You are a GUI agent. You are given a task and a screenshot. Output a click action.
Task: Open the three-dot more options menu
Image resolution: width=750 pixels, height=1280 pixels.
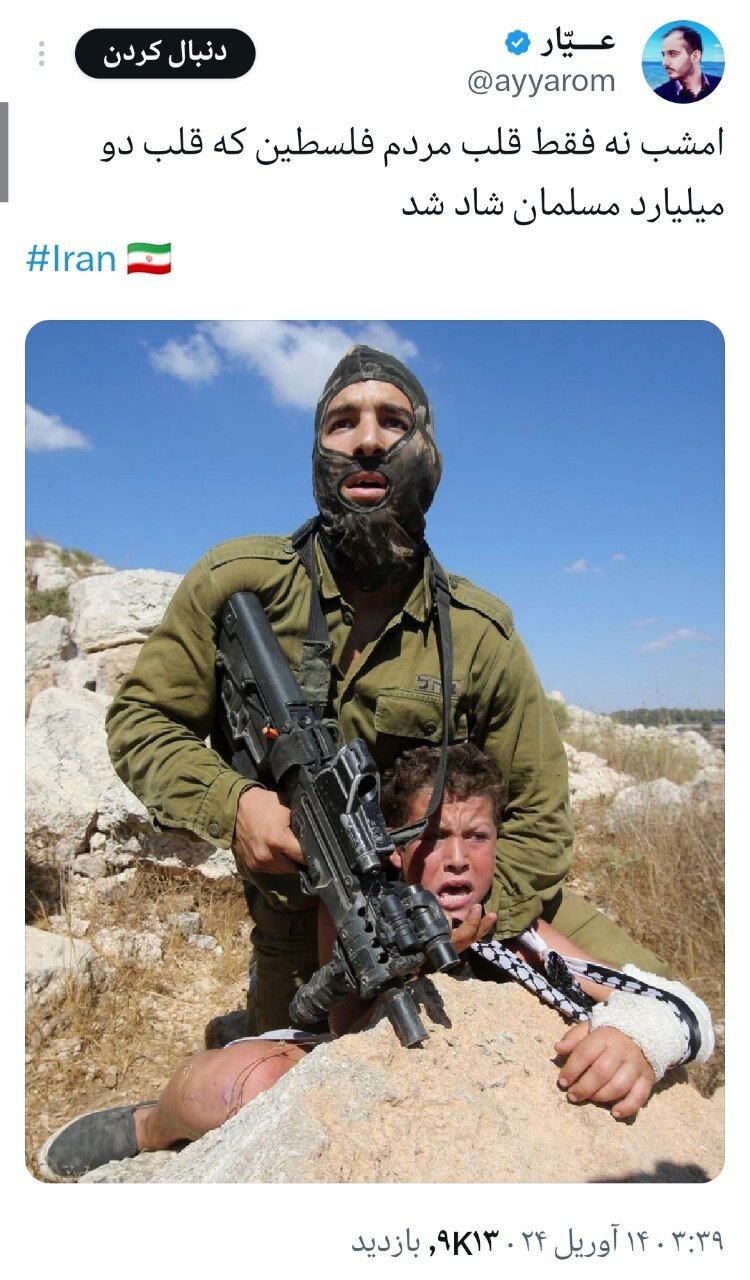[x=41, y=54]
